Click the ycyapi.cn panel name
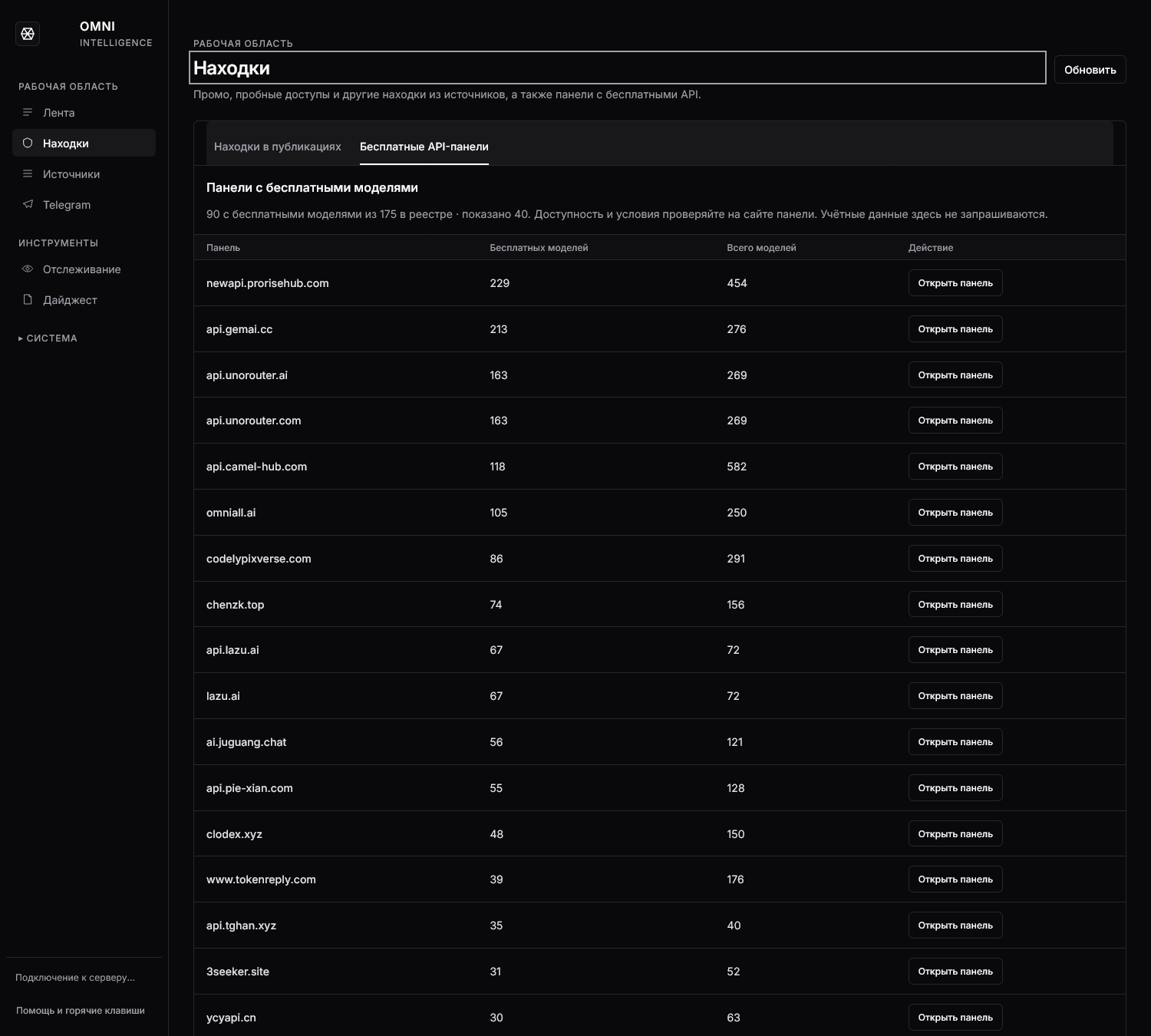This screenshot has height=1036, width=1151. 231,1018
